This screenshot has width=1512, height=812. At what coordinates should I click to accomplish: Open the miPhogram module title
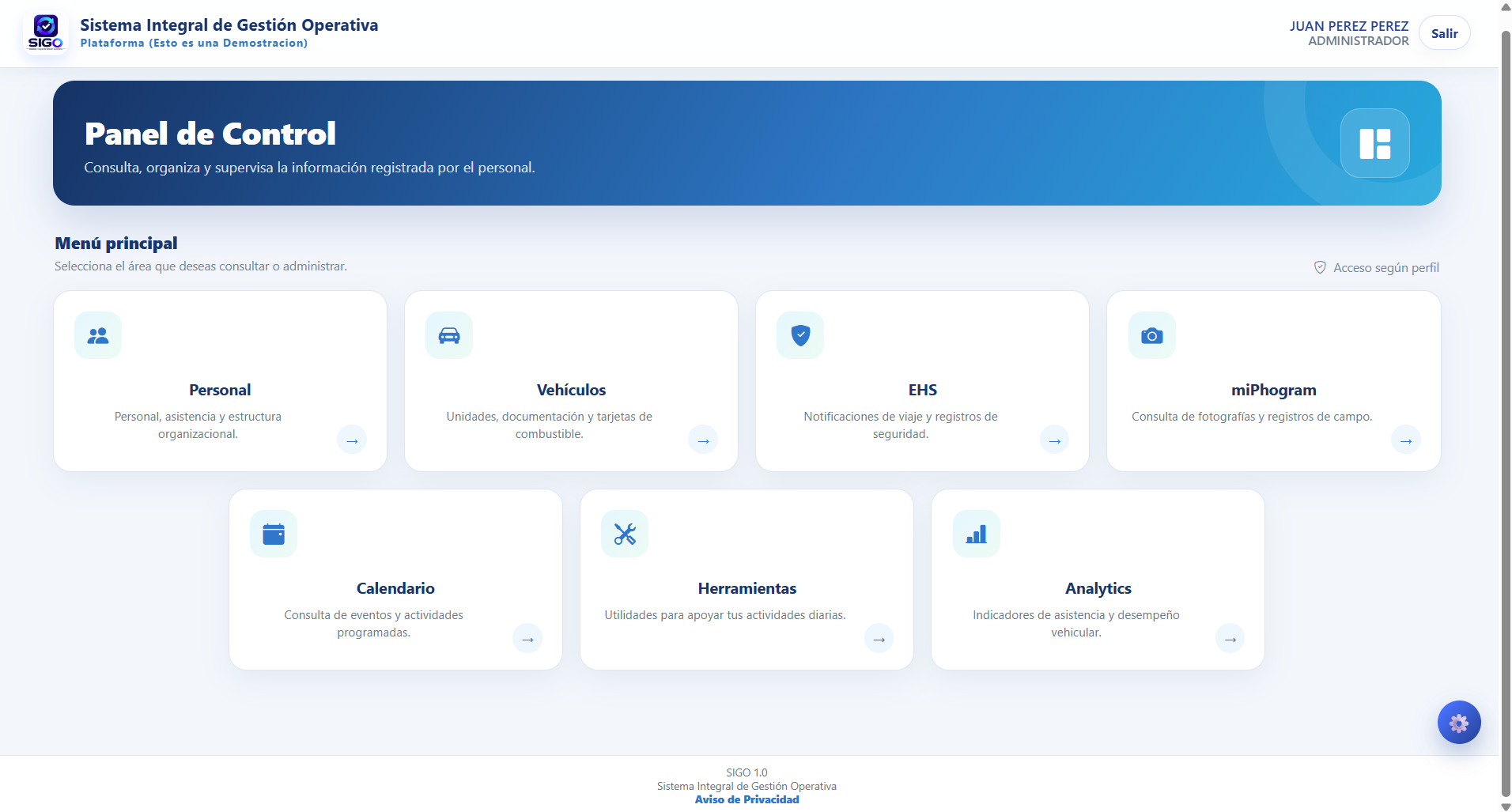click(x=1274, y=390)
